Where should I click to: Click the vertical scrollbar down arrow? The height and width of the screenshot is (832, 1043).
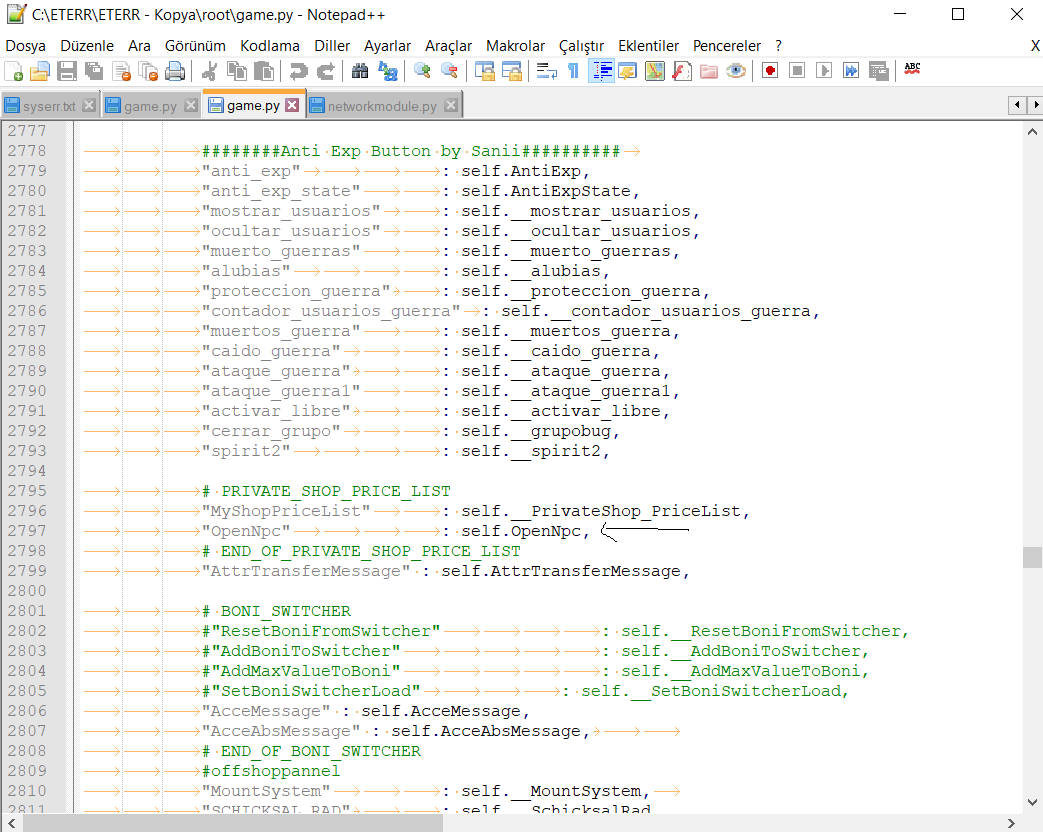1032,802
